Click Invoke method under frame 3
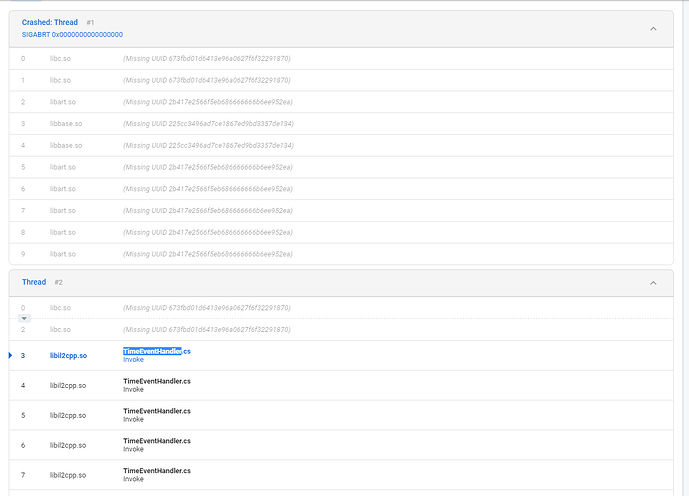This screenshot has width=689, height=496. [134, 360]
